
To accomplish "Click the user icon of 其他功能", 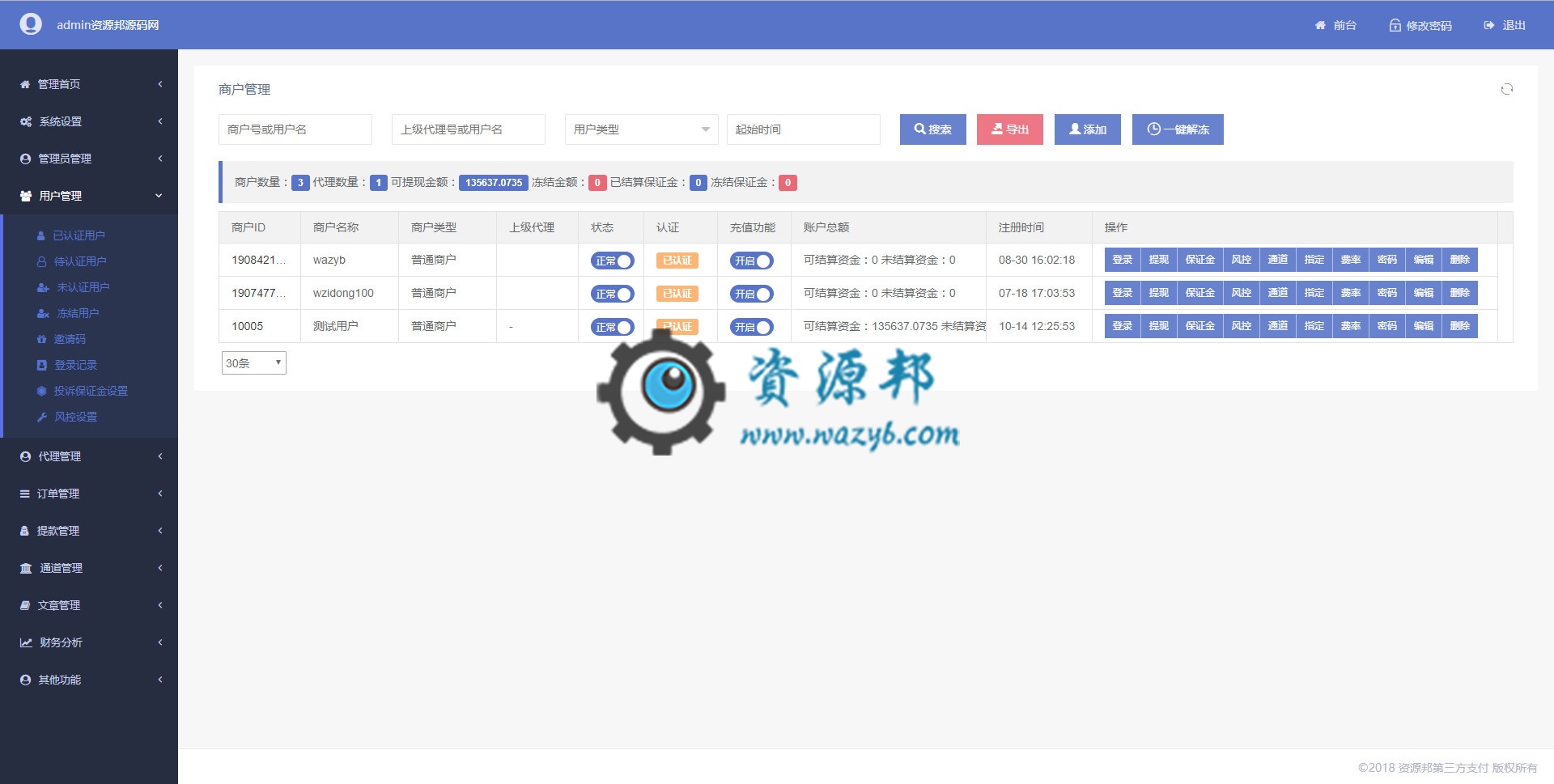I will click(25, 680).
